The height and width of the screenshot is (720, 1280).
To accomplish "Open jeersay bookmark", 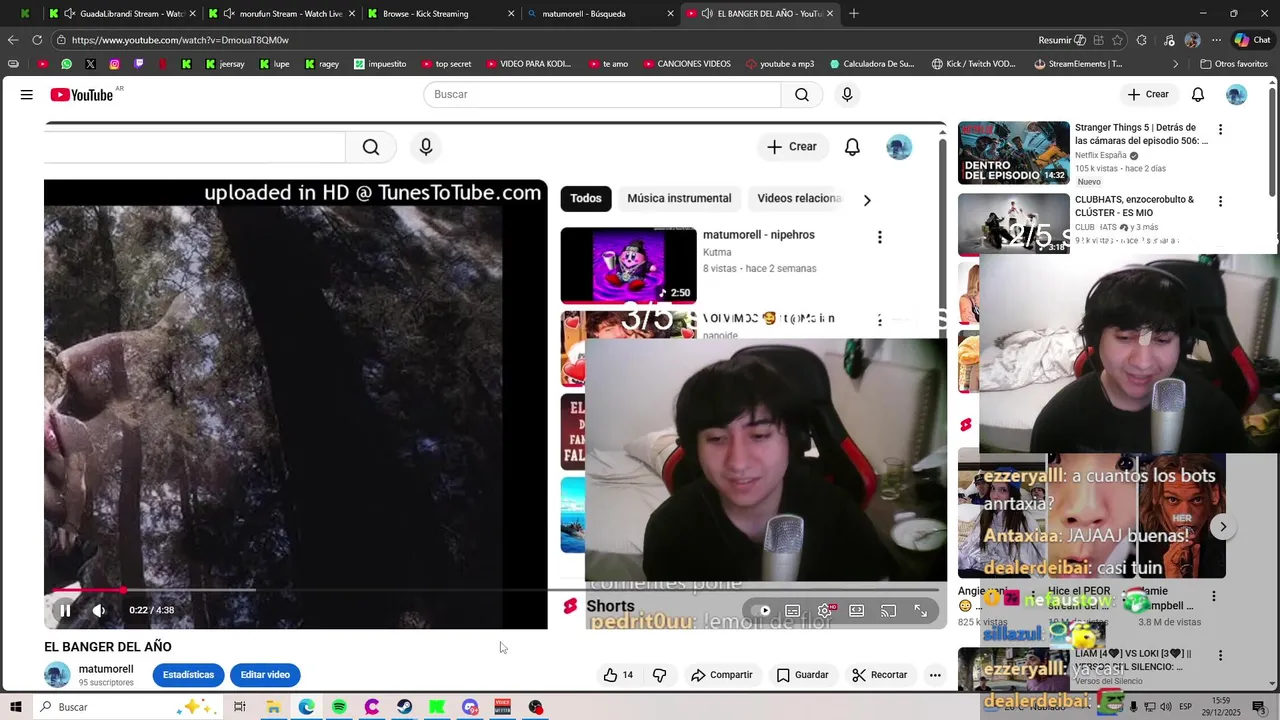I will tap(224, 64).
